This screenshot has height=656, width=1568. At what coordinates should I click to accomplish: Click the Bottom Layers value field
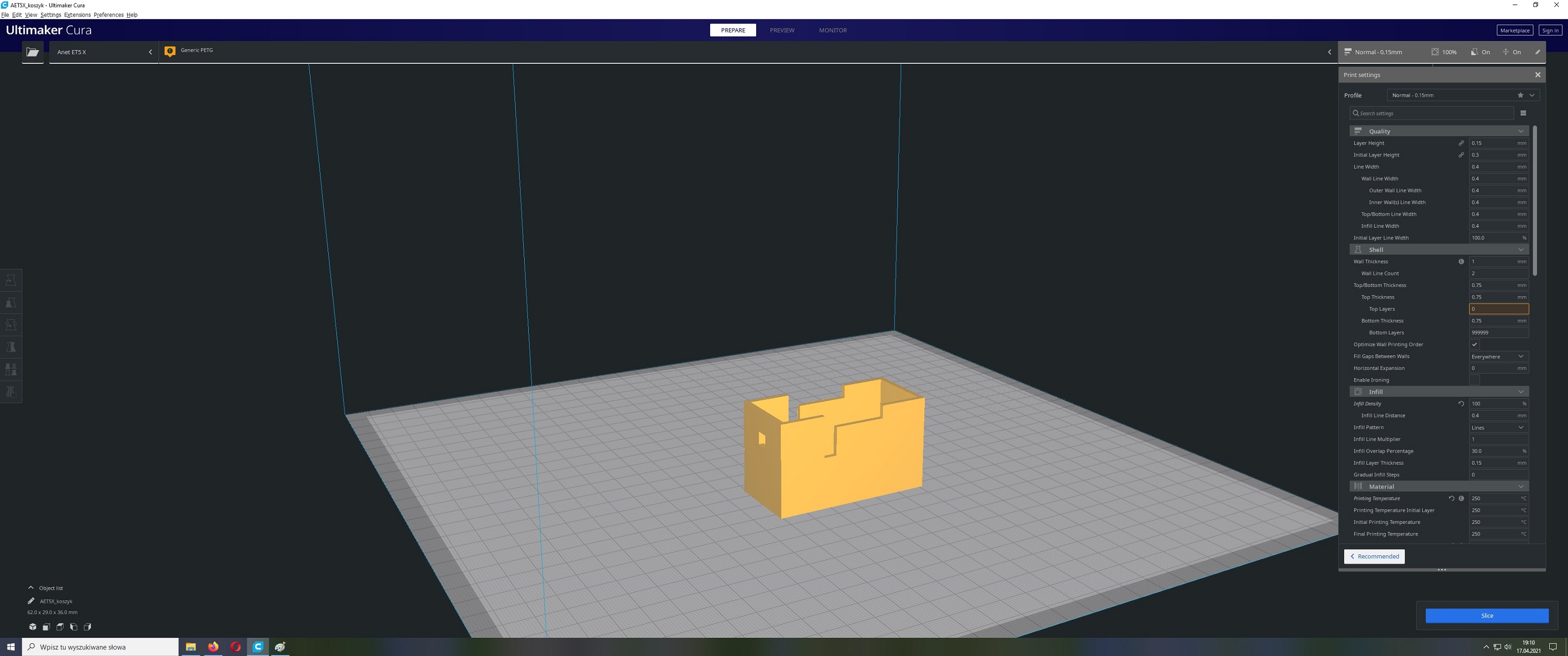tap(1499, 333)
